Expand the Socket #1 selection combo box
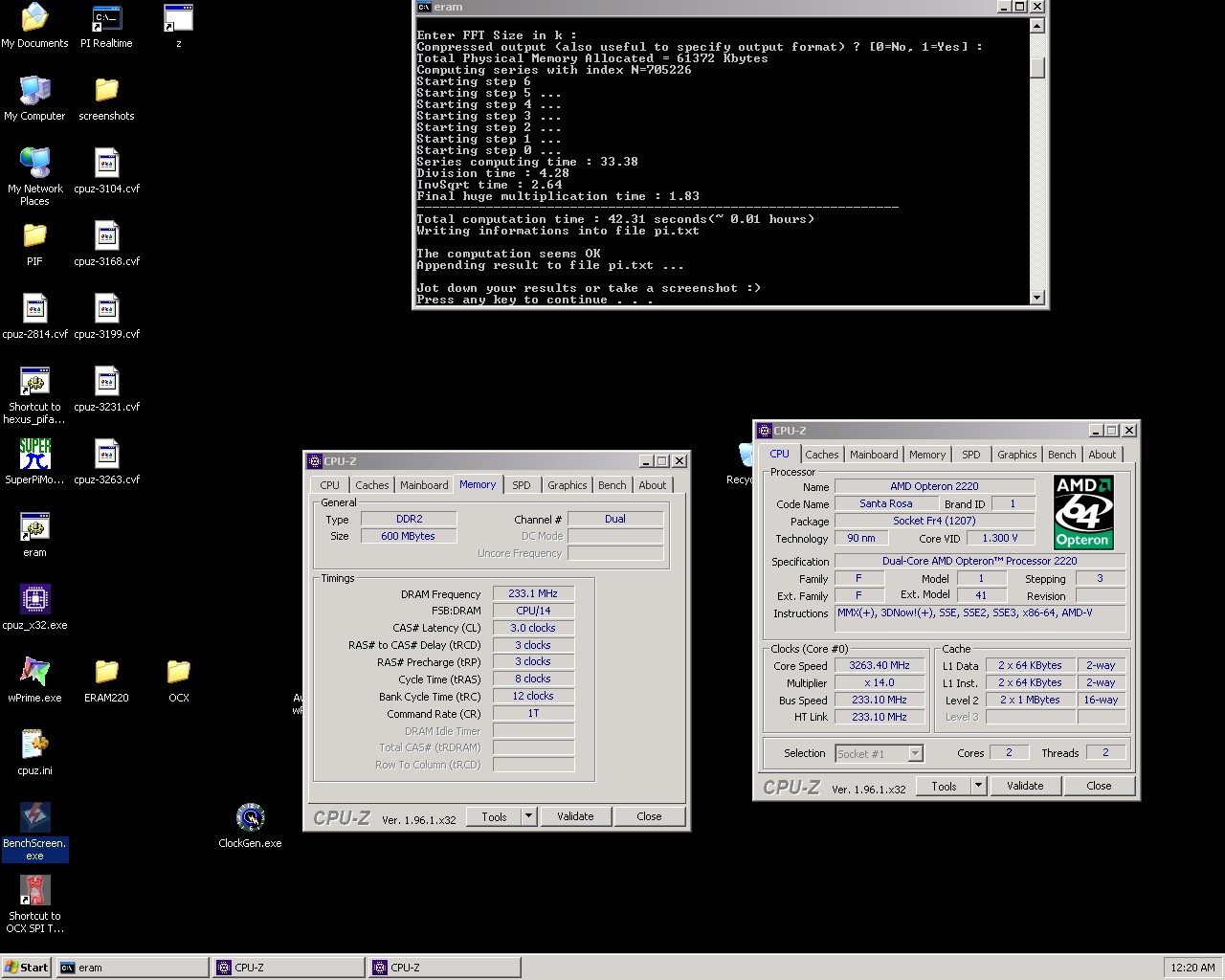Screen dimensions: 1225x980 click(x=915, y=754)
